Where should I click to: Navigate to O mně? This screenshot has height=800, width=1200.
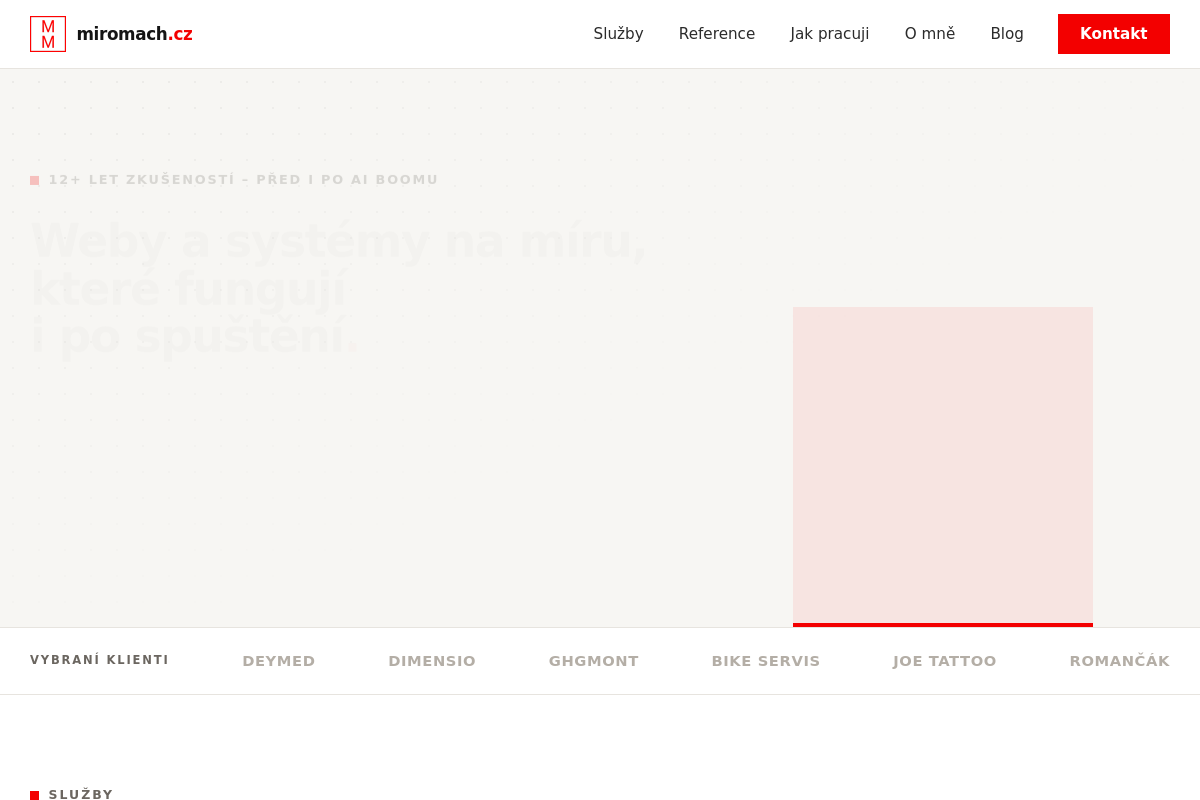(930, 34)
